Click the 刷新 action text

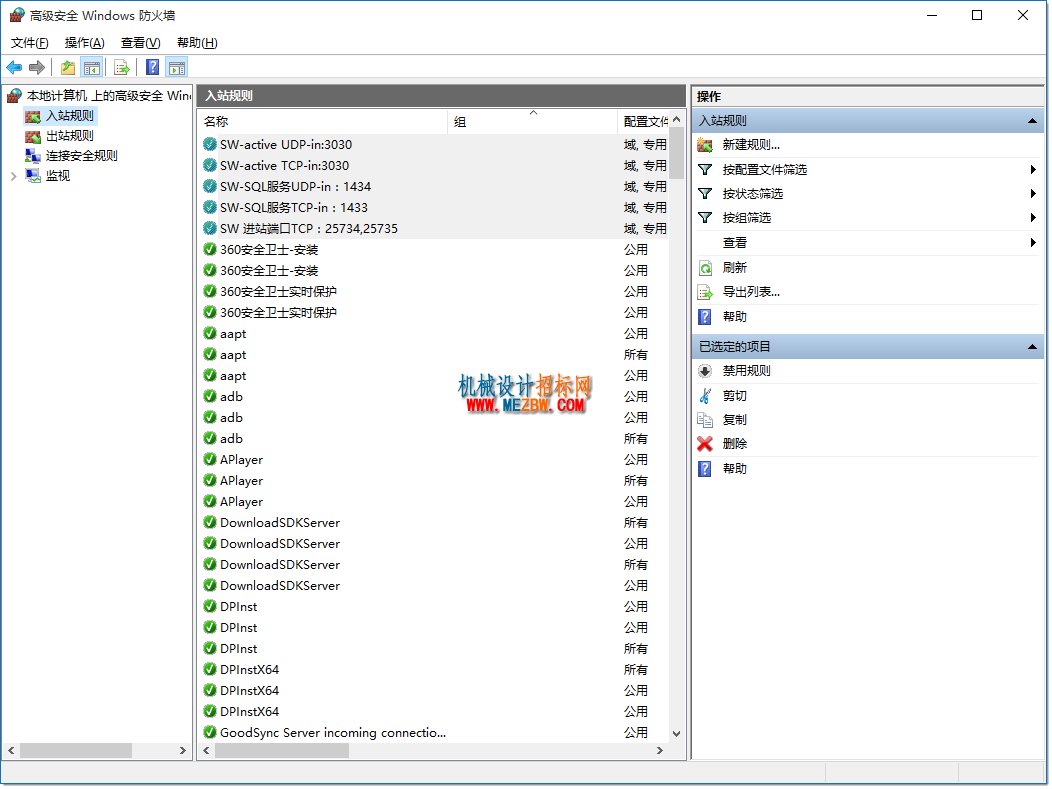735,268
